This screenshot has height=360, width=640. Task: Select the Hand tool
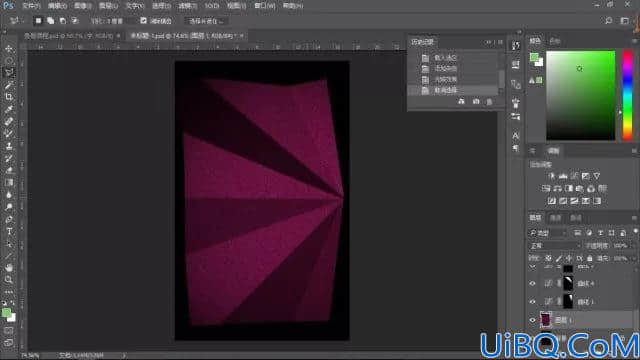click(9, 268)
